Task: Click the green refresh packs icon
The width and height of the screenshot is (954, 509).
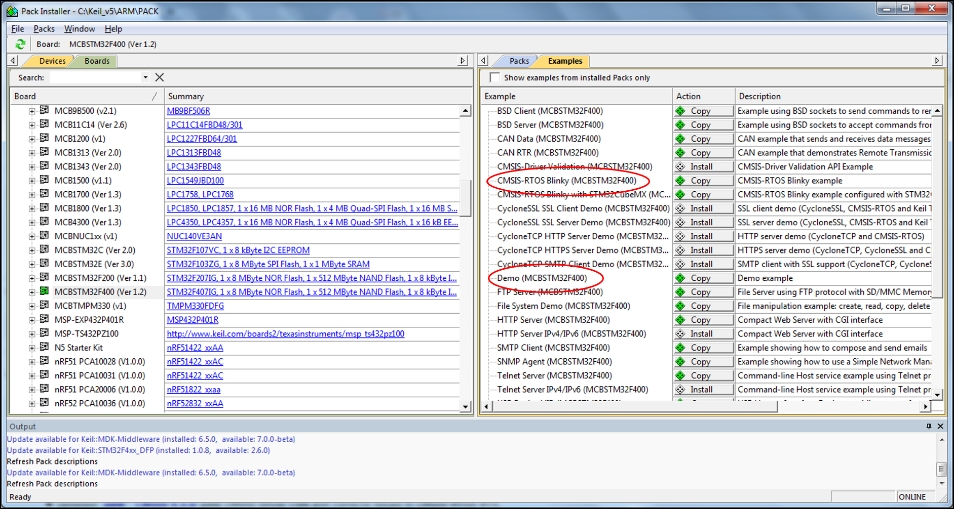Action: (x=22, y=44)
